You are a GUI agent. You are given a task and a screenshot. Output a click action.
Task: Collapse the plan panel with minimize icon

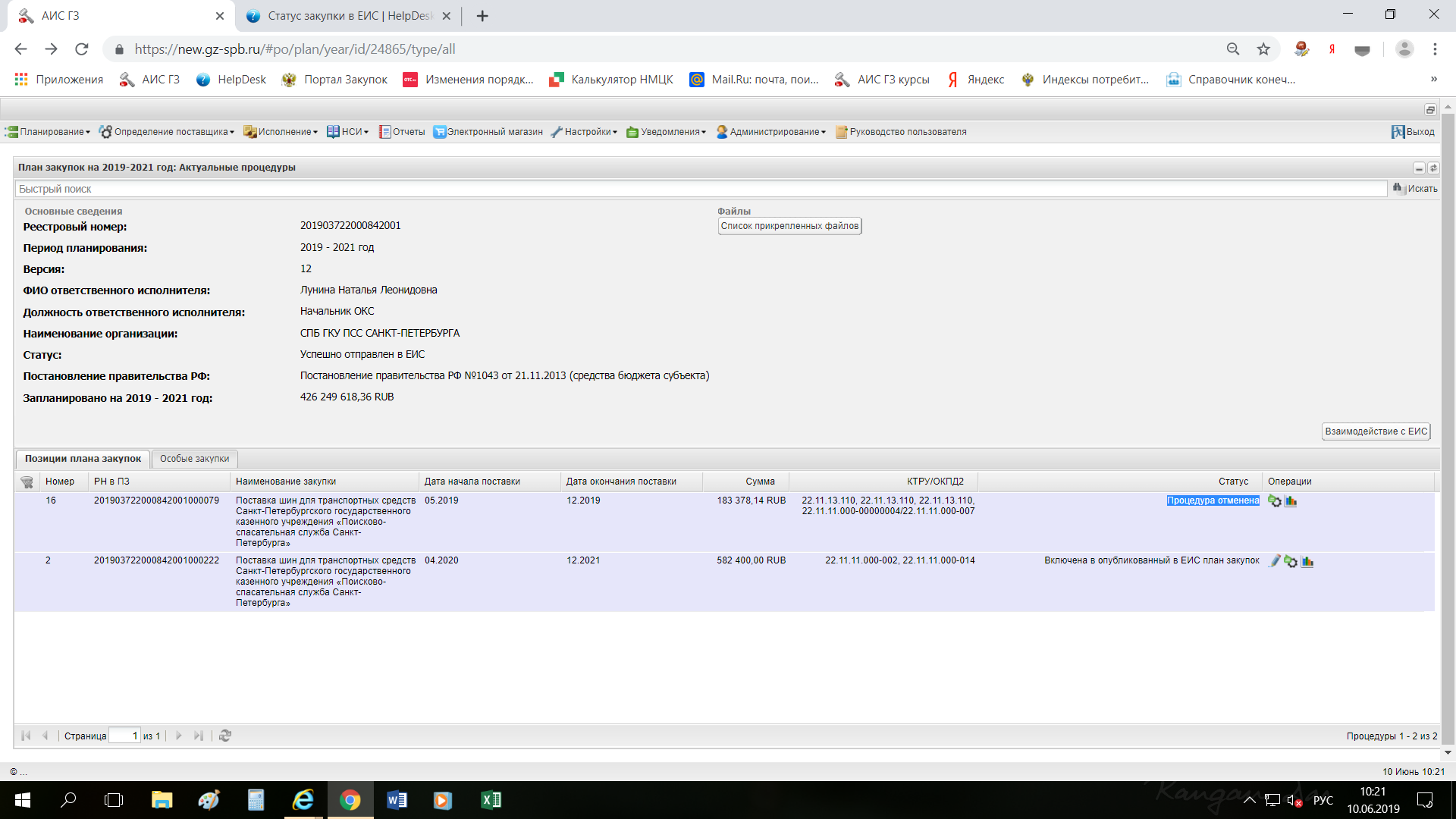tap(1419, 168)
